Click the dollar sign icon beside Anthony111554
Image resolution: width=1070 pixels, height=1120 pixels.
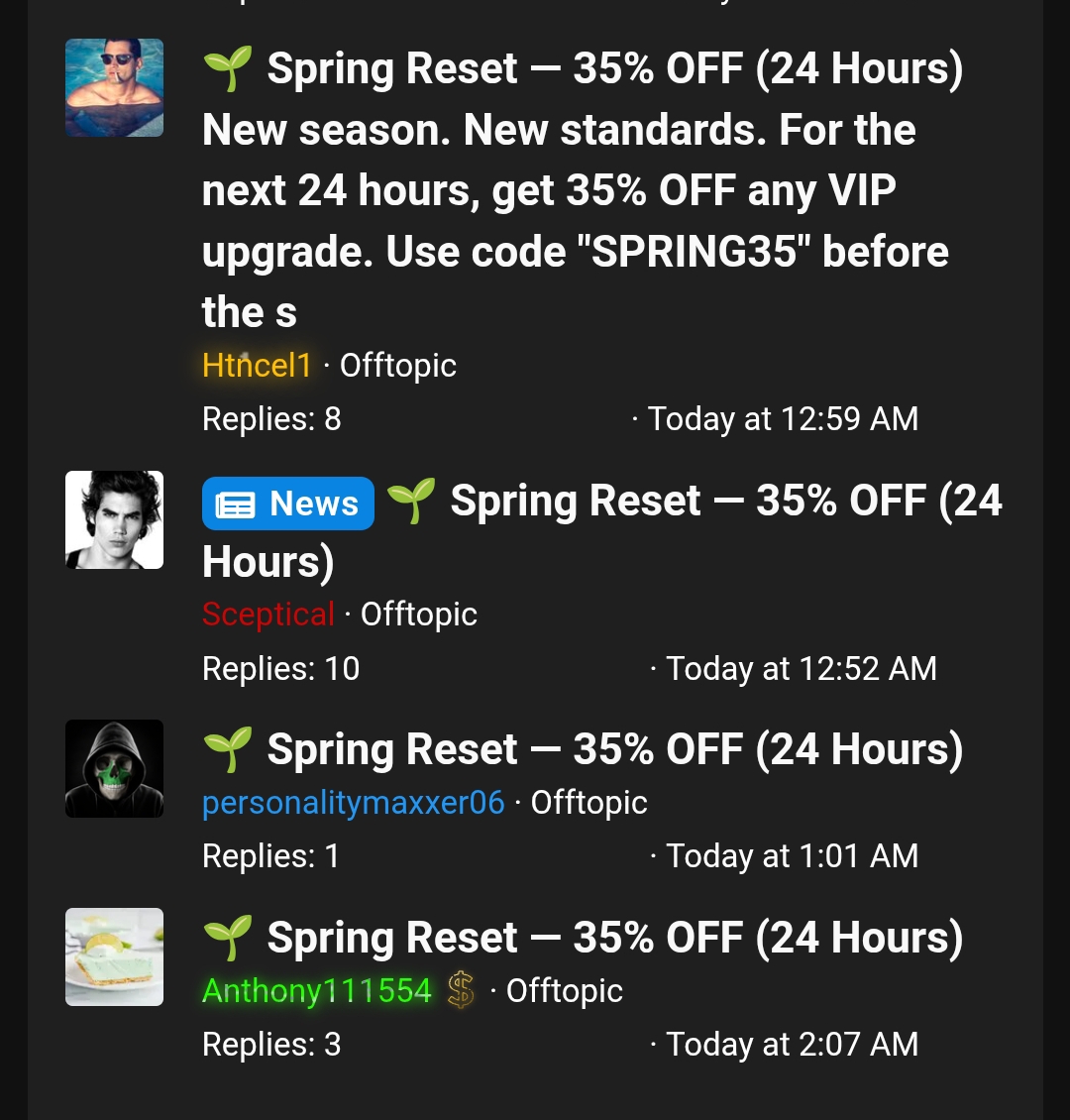click(x=461, y=990)
